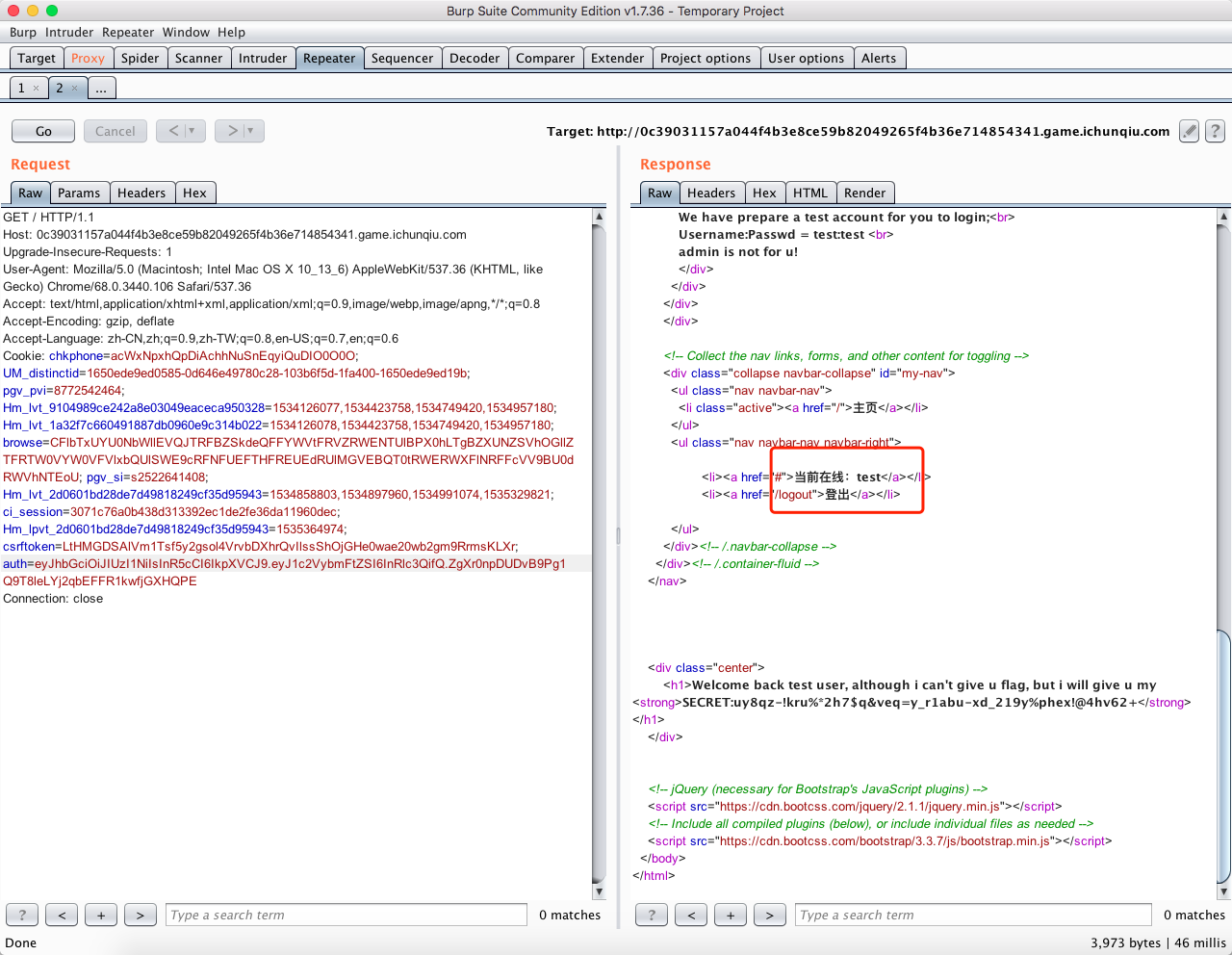Expand the back history dropdown arrow
1232x955 pixels.
click(192, 131)
